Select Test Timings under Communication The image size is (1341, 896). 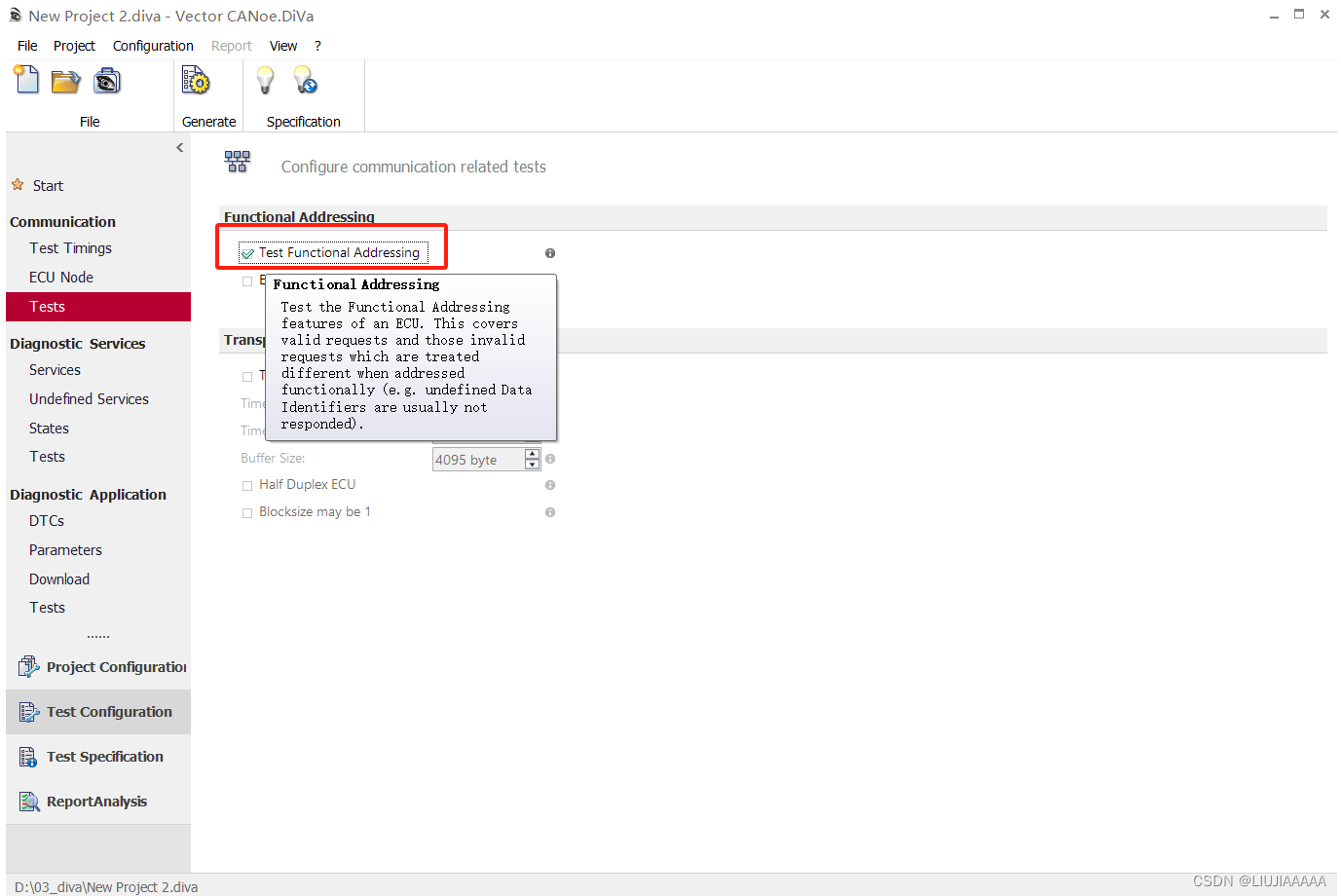70,248
